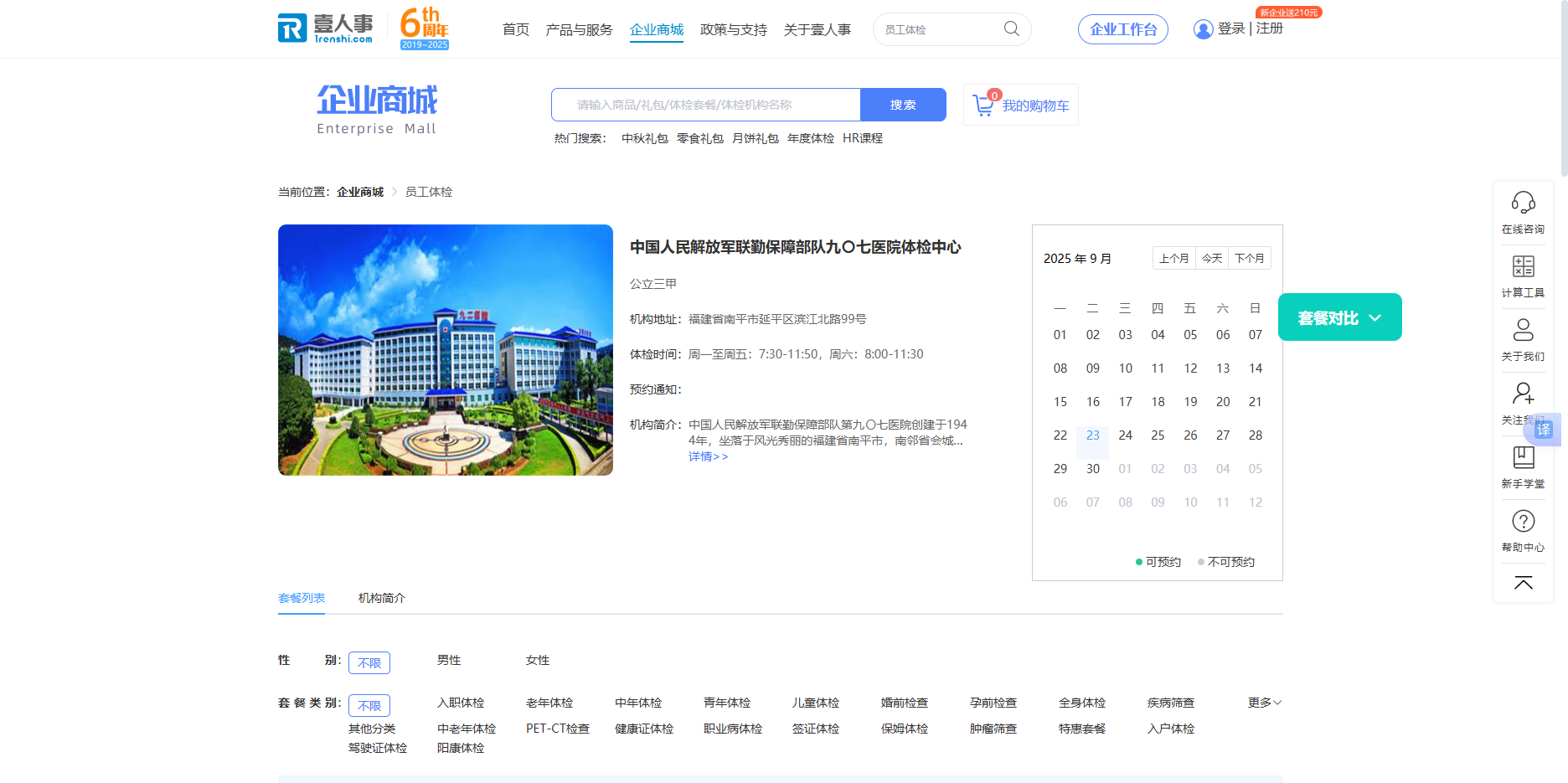Click the 搜索 button
The height and width of the screenshot is (783, 1568).
point(903,105)
